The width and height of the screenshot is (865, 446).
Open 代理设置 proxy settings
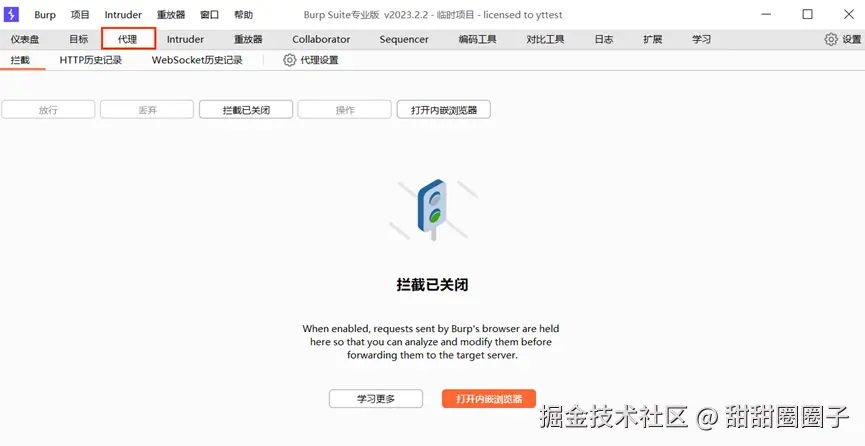pyautogui.click(x=311, y=60)
